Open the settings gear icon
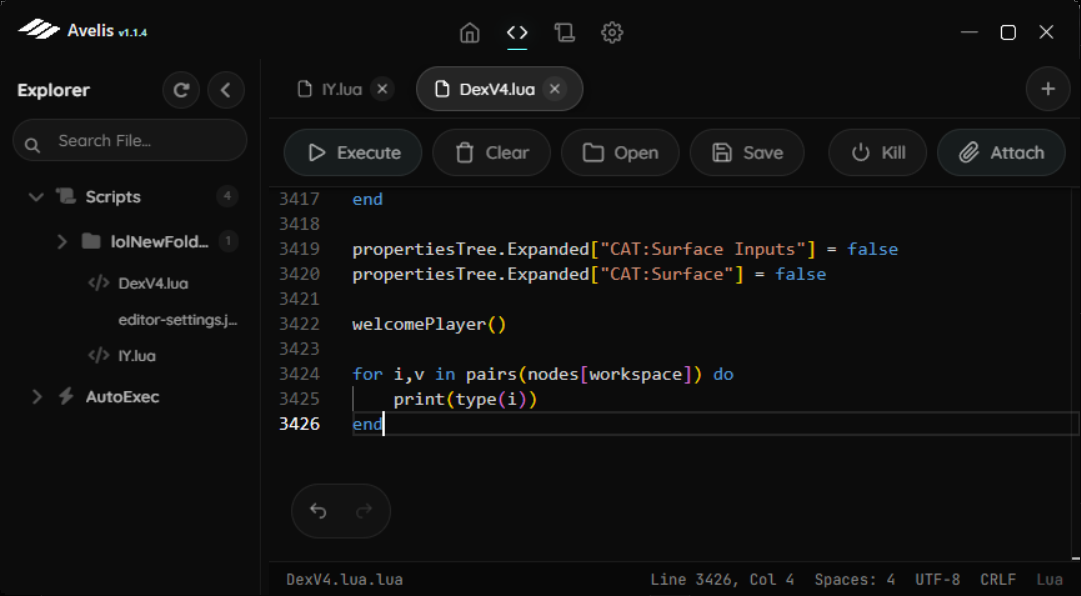This screenshot has height=596, width=1081. click(x=612, y=32)
